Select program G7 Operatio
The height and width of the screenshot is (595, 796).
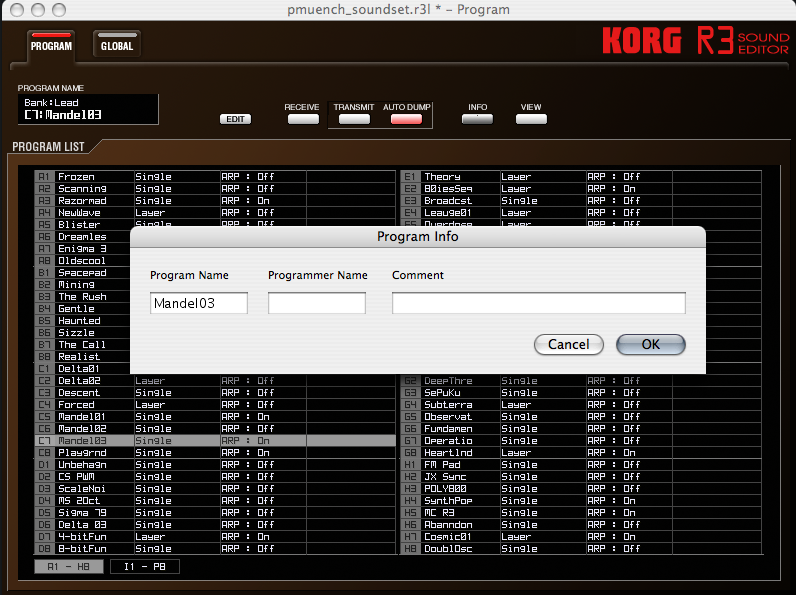pyautogui.click(x=581, y=441)
